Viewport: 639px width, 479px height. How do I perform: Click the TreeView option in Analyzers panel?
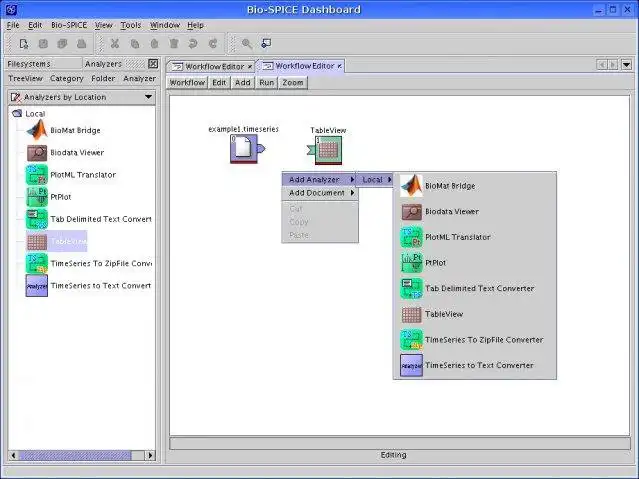25,78
